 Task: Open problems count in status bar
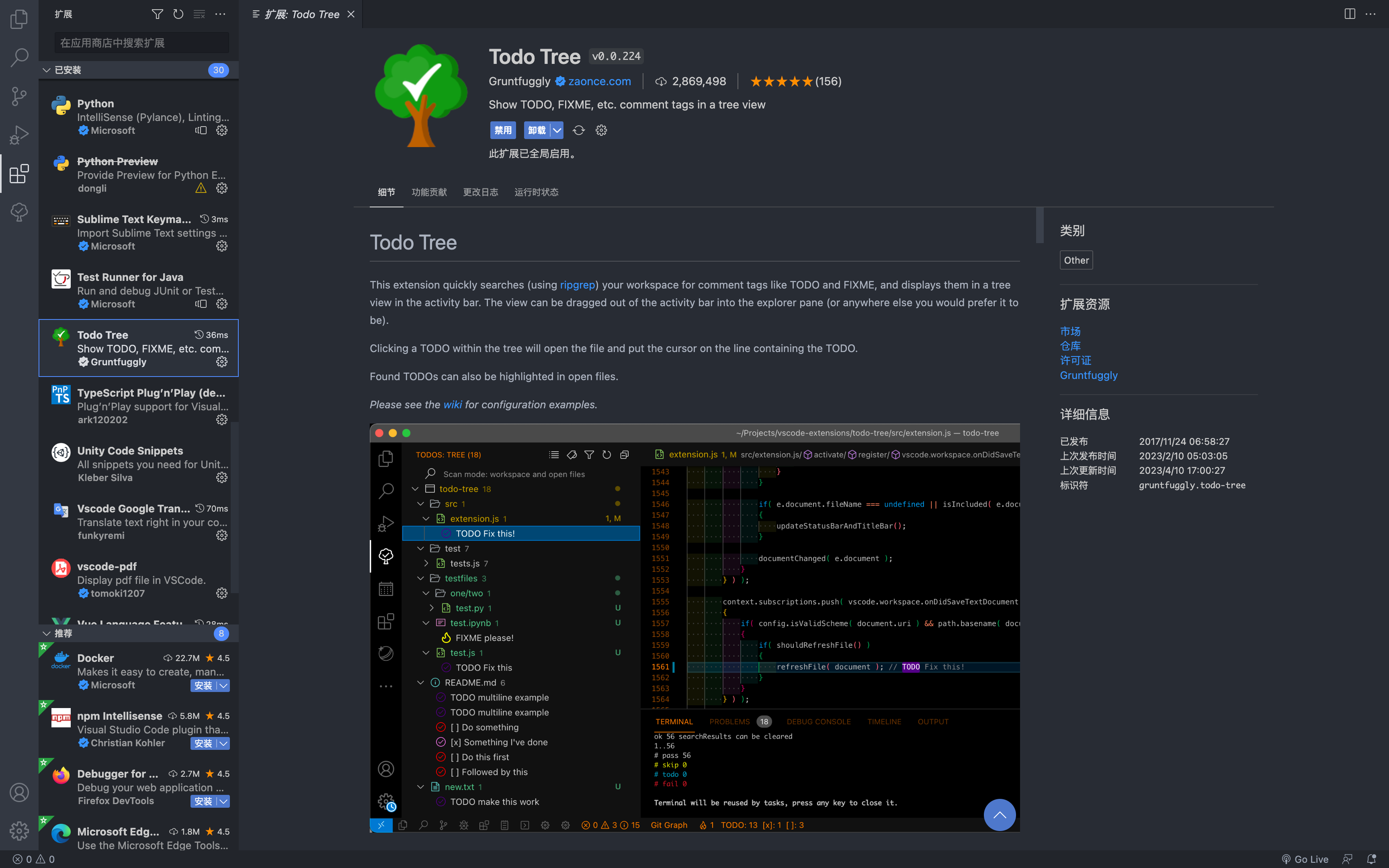coord(34,860)
